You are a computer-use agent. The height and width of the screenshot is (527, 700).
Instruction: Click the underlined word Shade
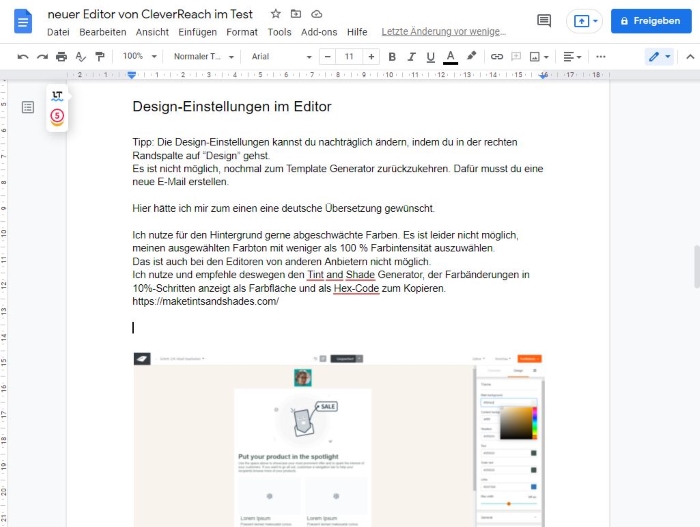click(x=360, y=275)
